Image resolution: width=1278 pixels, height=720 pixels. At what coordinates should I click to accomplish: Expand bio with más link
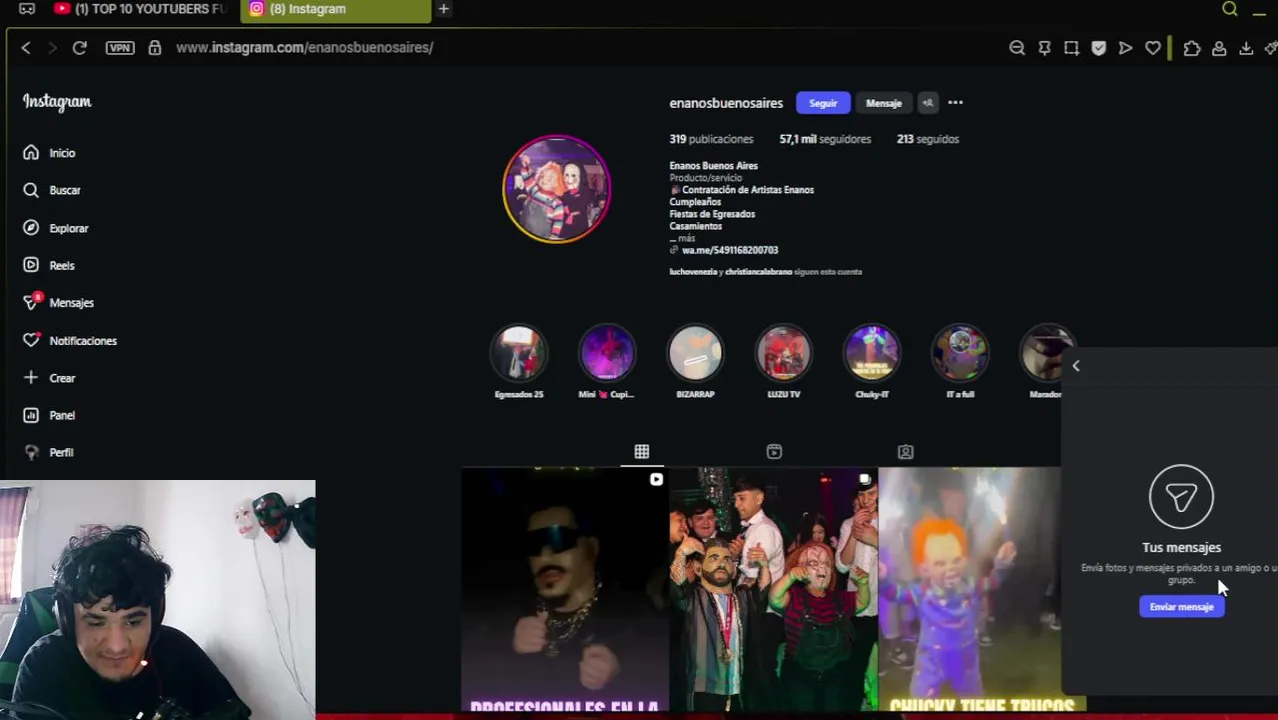pyautogui.click(x=686, y=238)
